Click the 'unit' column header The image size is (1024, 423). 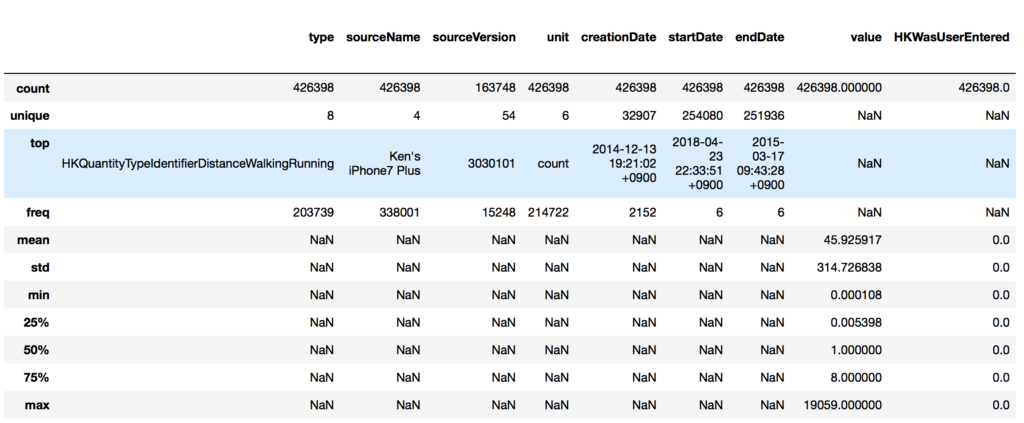point(558,37)
